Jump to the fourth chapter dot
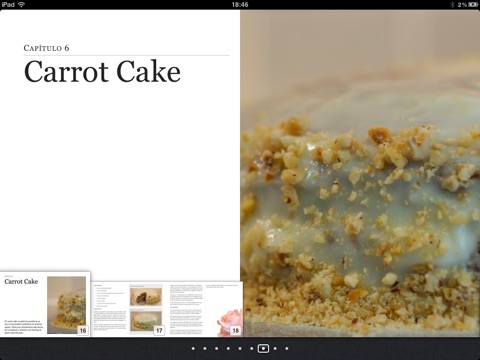 pos(228,348)
